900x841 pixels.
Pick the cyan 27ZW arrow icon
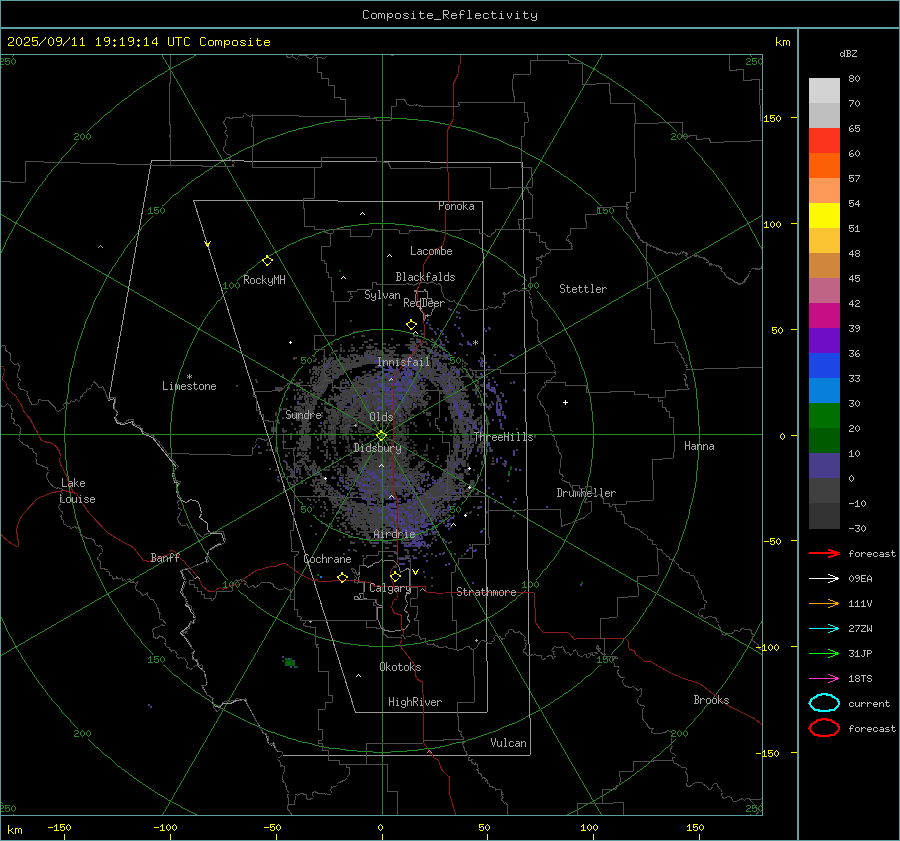[824, 629]
